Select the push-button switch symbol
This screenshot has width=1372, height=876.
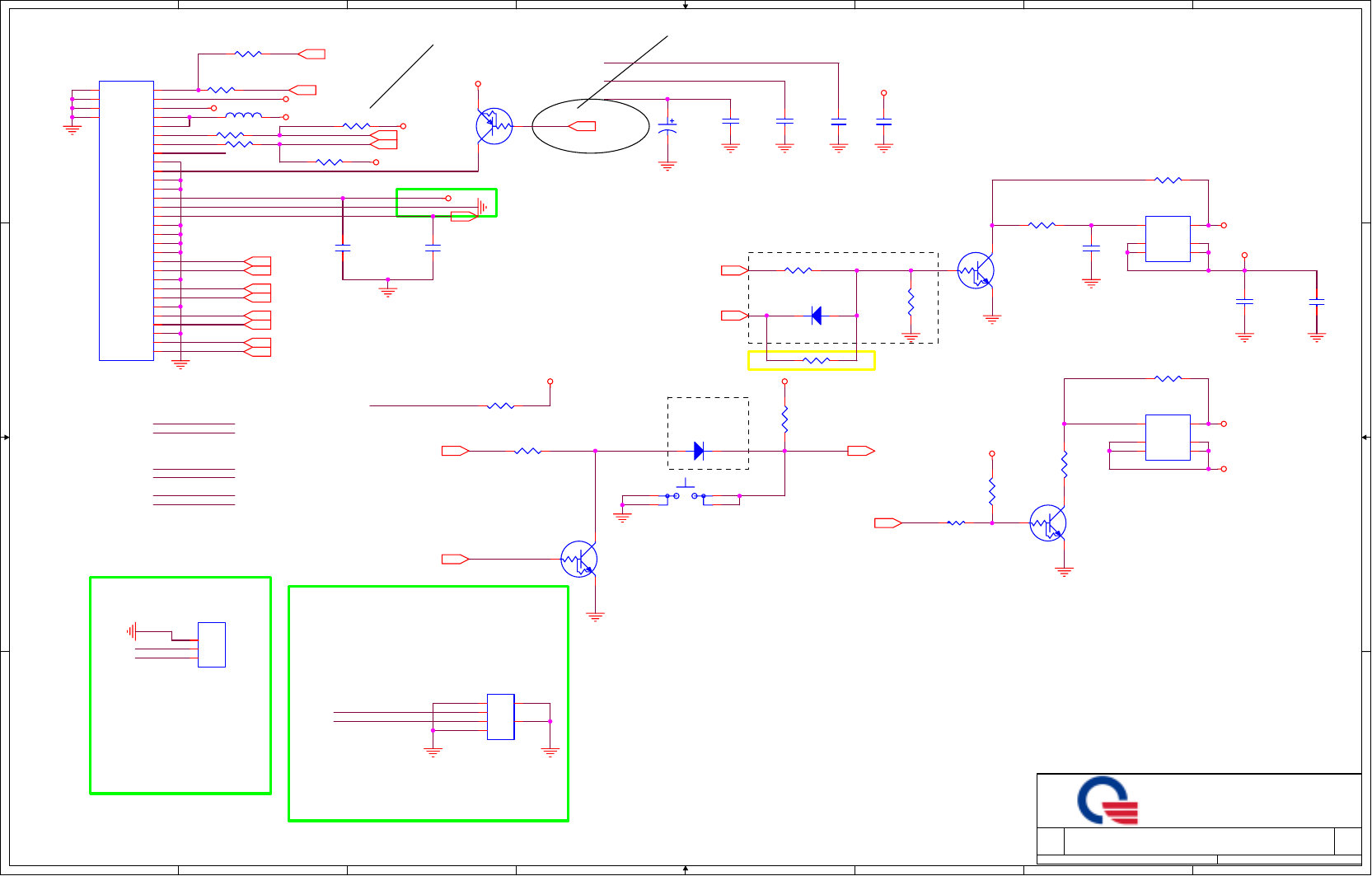pos(686,491)
